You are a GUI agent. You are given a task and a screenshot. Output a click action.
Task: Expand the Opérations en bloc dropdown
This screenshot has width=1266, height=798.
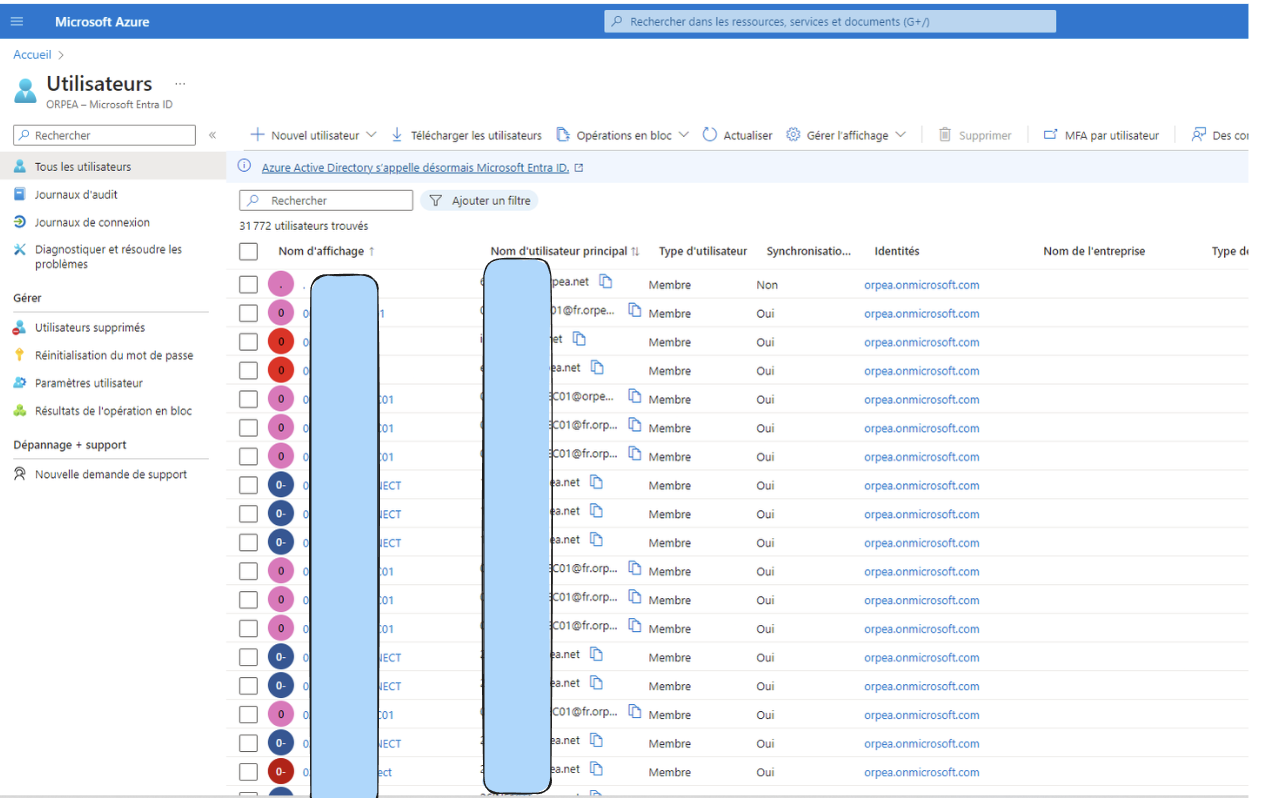(x=684, y=135)
